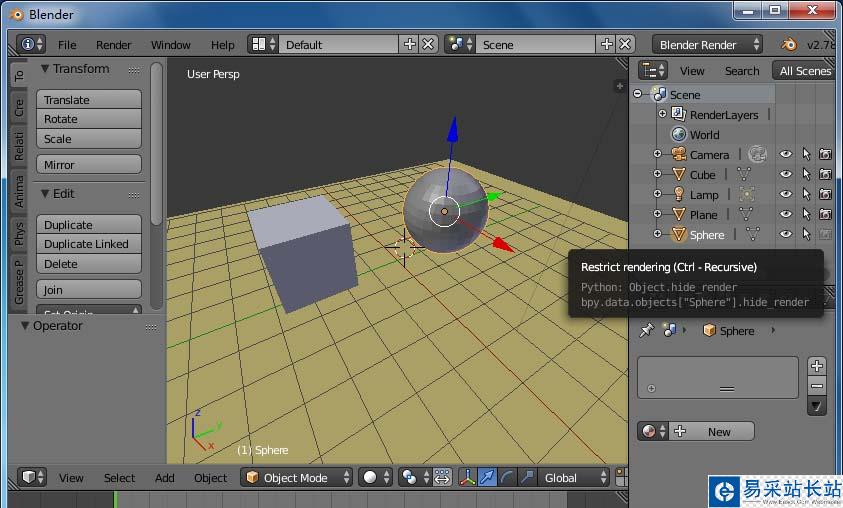
Task: Click the Lamp data icon in outliner
Action: (747, 194)
